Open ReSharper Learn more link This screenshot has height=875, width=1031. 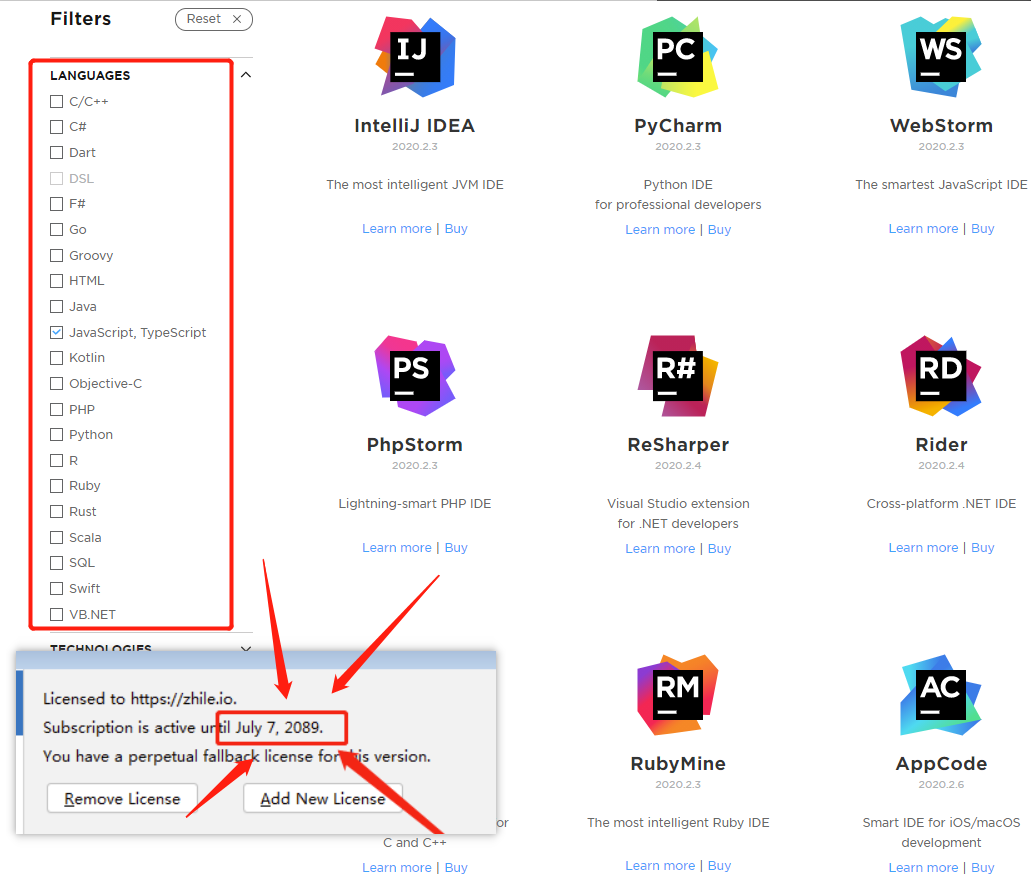point(659,548)
